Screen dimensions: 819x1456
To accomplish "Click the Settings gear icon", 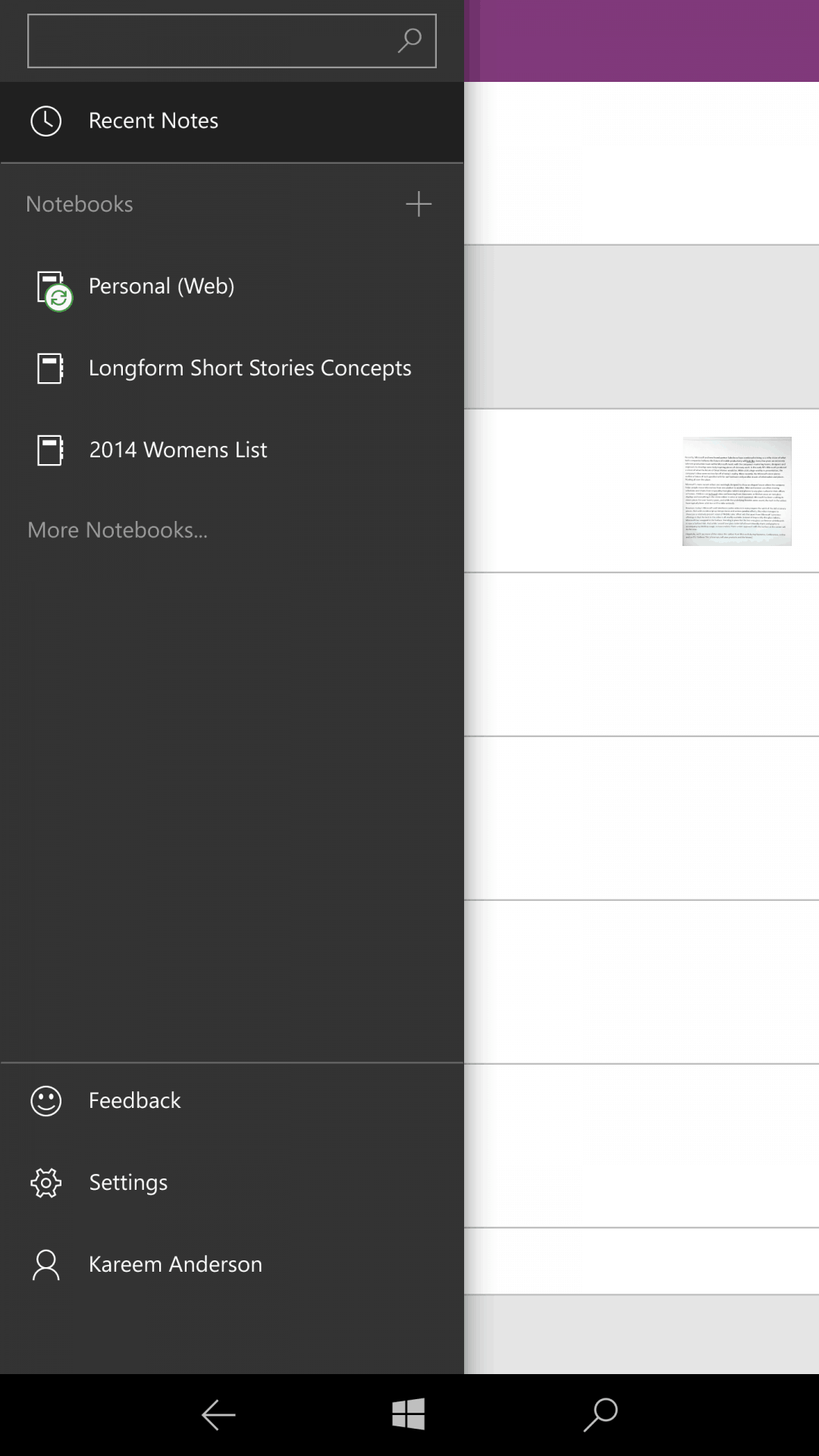I will 45,1183.
